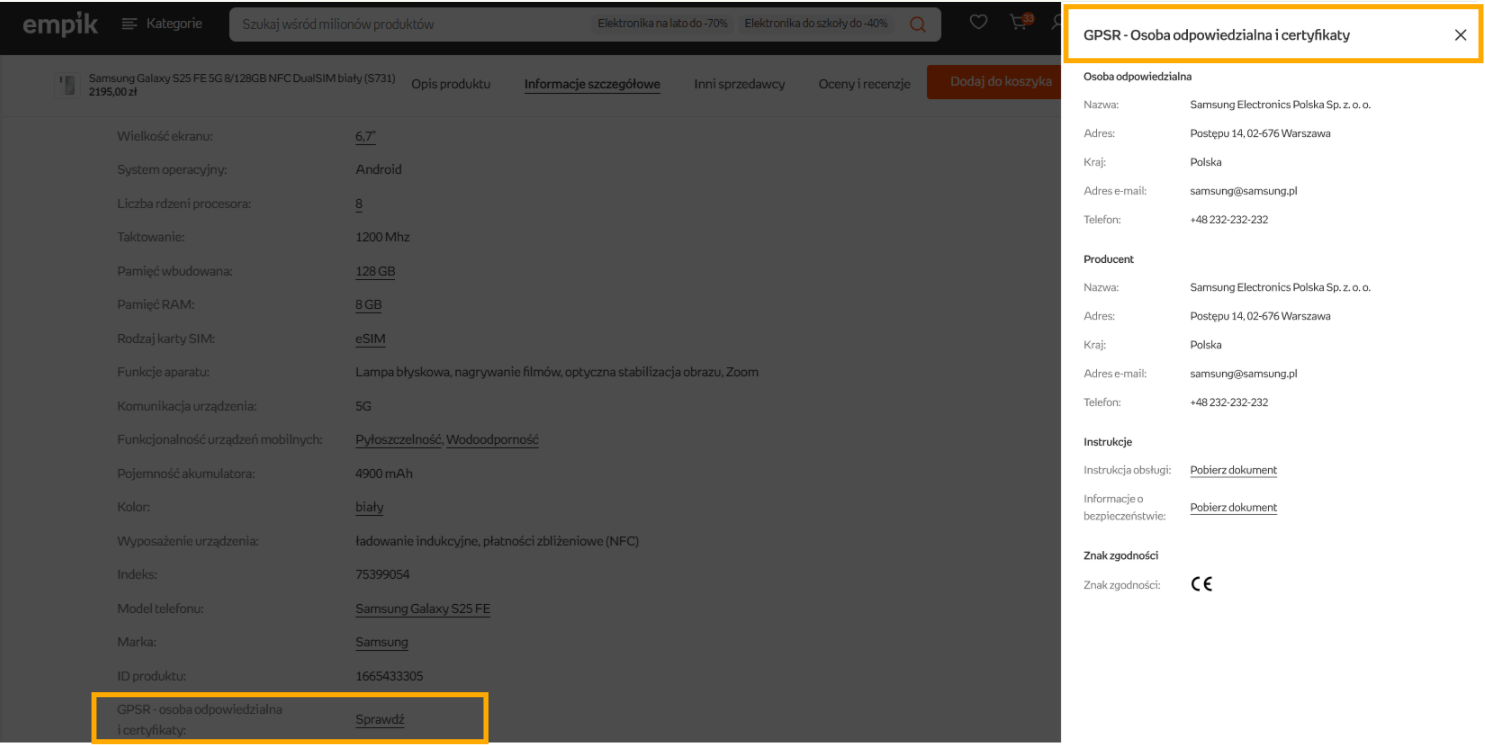Image resolution: width=1485 pixels, height=745 pixels.
Task: Click the Dodaj do koszyka button
Action: click(994, 82)
